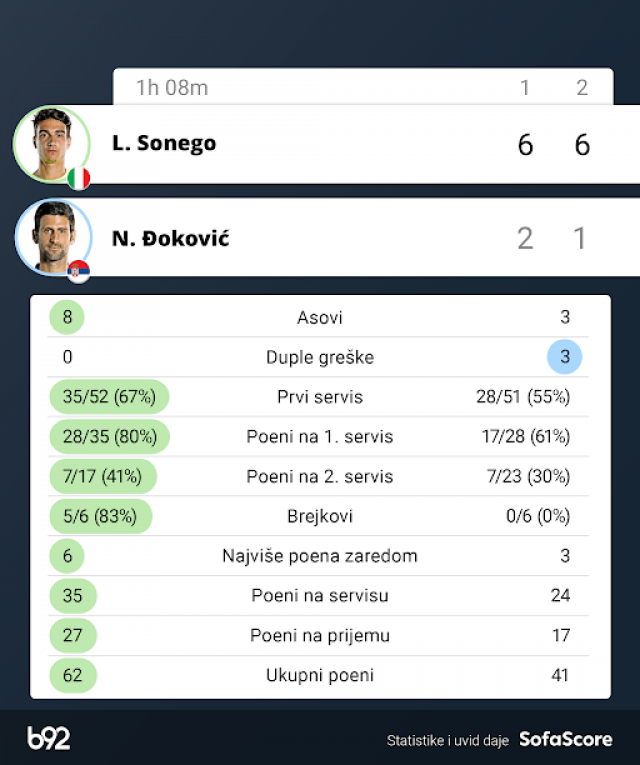Click the blue double faults badge
Viewport: 640px width, 765px height.
[565, 357]
